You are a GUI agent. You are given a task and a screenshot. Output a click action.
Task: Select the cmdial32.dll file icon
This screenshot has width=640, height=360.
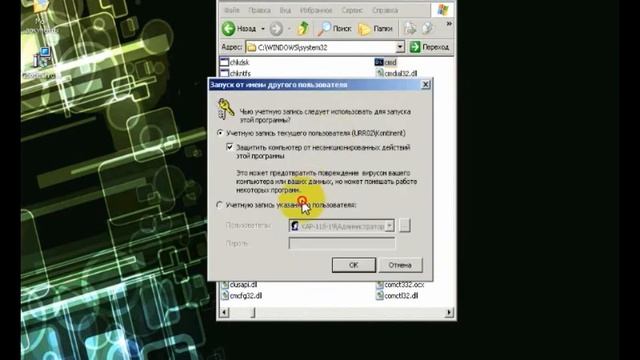(x=380, y=73)
